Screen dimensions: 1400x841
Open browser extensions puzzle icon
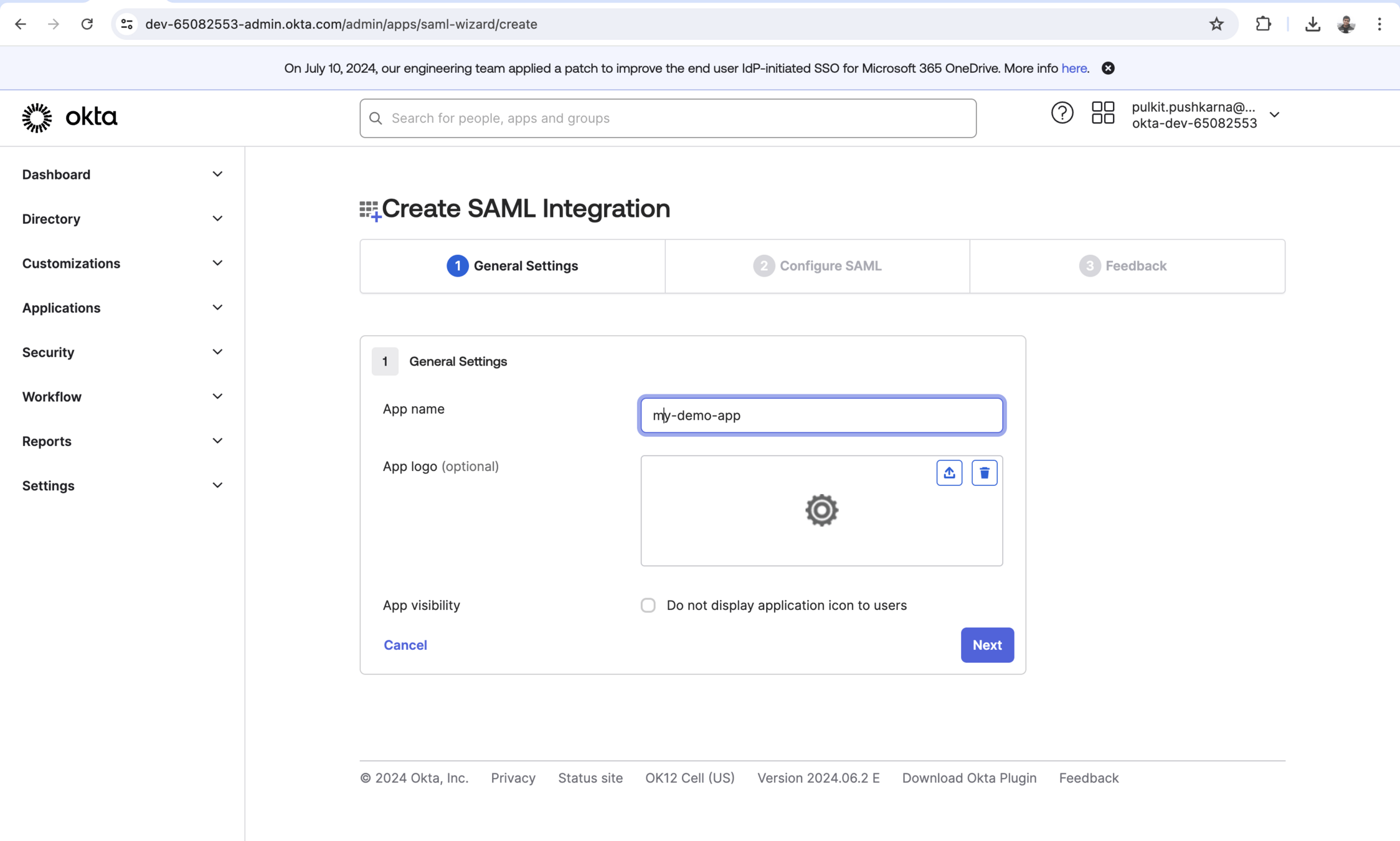[x=1263, y=24]
